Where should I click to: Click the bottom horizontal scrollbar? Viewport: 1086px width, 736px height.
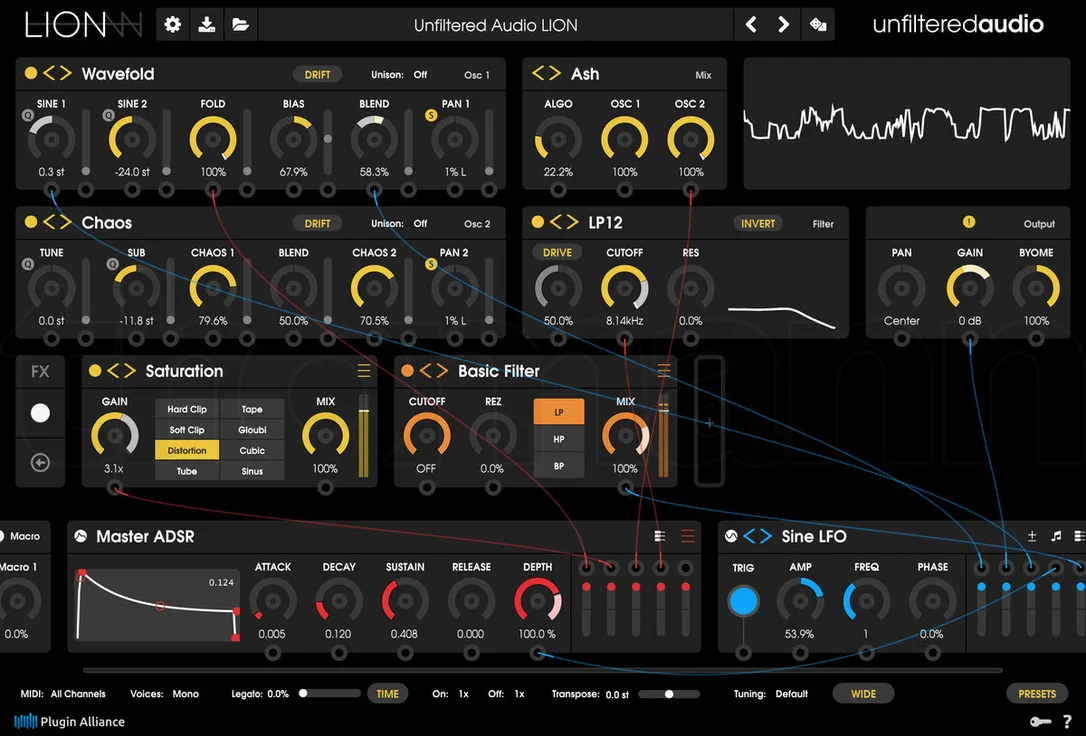[x=542, y=670]
